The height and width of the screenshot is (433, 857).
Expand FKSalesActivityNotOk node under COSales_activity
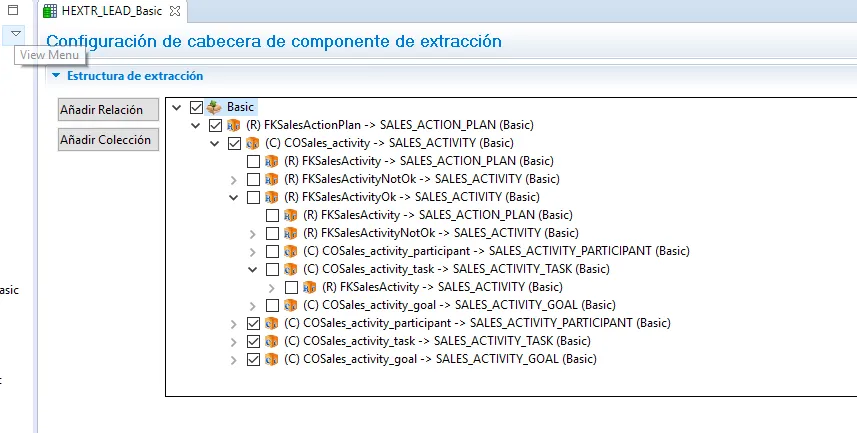tap(233, 179)
